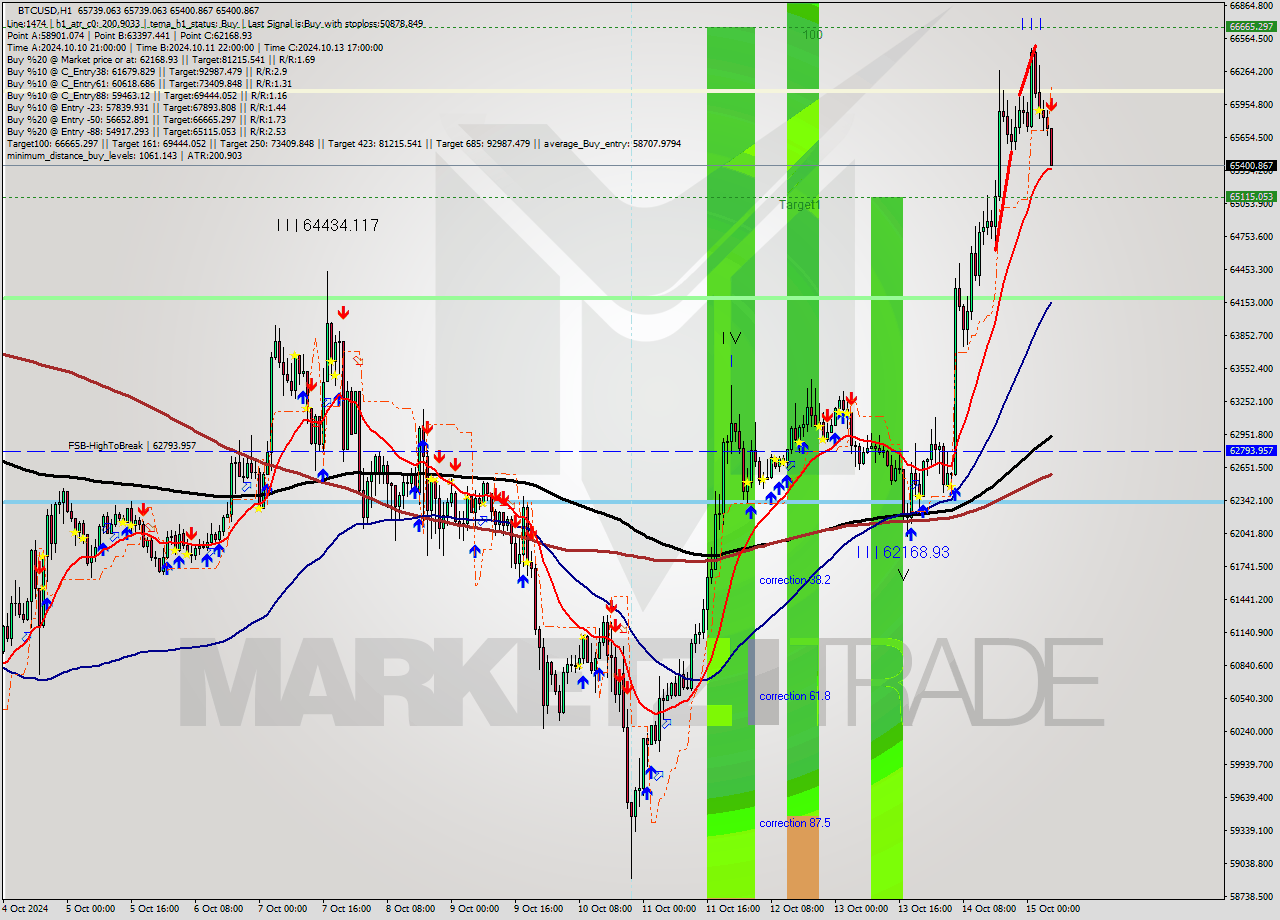Click the '12 Oct 08:00' time label
Image resolution: width=1280 pixels, height=920 pixels.
[x=796, y=909]
